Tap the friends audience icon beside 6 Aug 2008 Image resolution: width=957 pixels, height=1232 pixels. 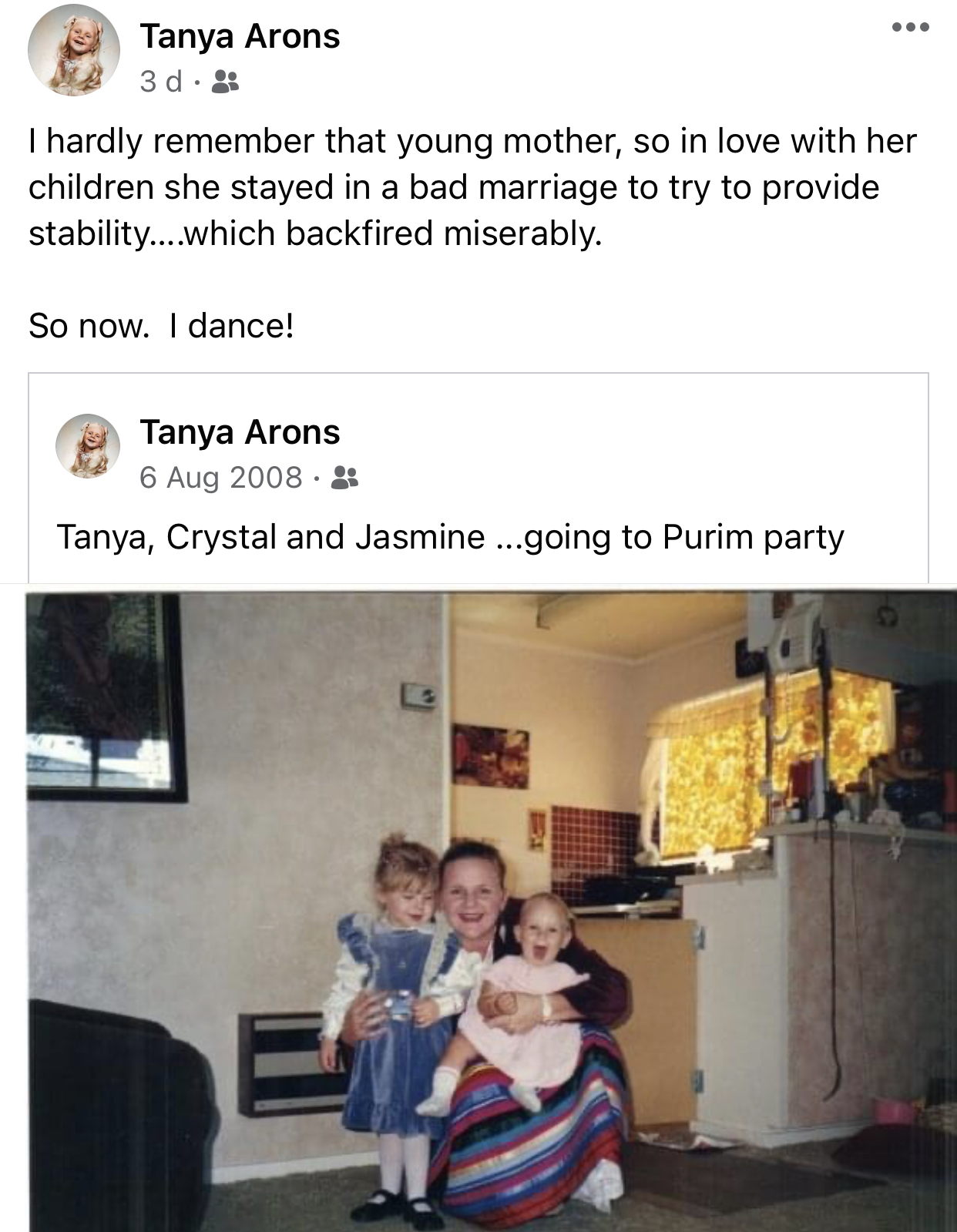[344, 478]
